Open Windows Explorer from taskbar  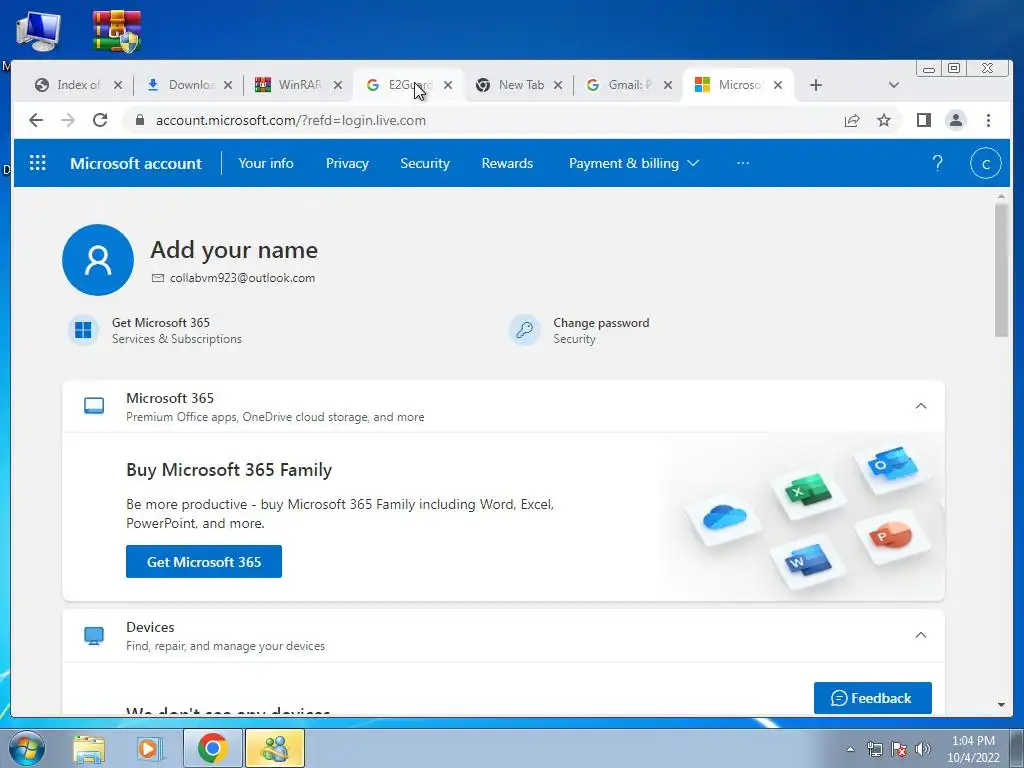coord(89,748)
